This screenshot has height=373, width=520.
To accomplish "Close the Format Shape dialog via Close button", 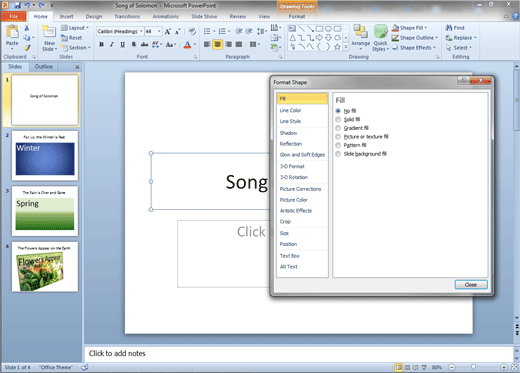I will (x=471, y=285).
